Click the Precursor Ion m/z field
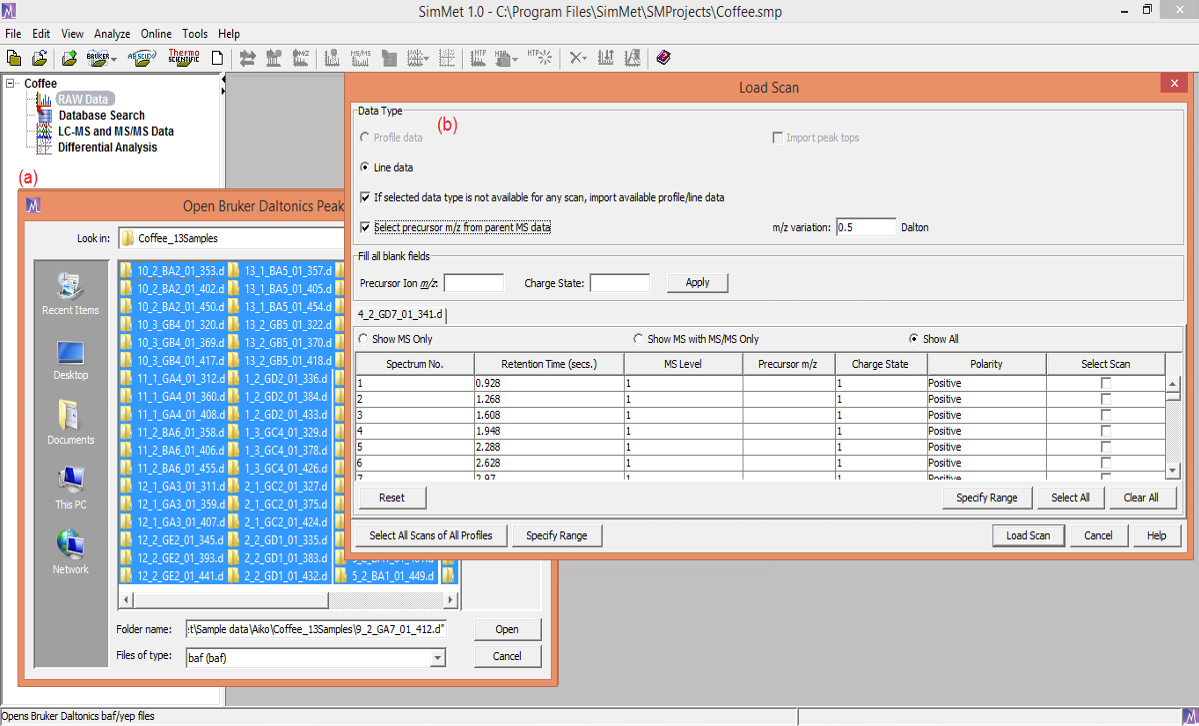This screenshot has width=1199, height=726. (473, 283)
